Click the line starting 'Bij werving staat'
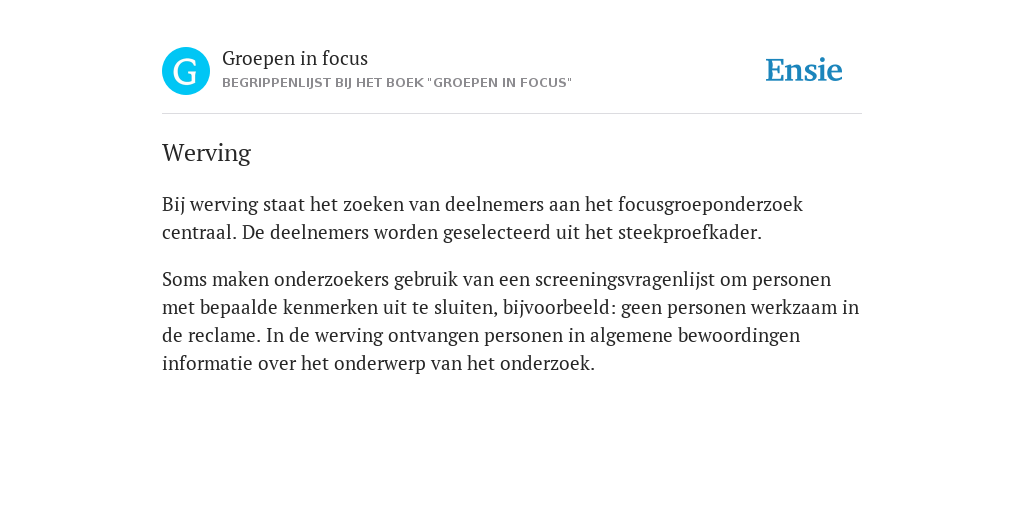This screenshot has width=1024, height=512. coord(483,205)
